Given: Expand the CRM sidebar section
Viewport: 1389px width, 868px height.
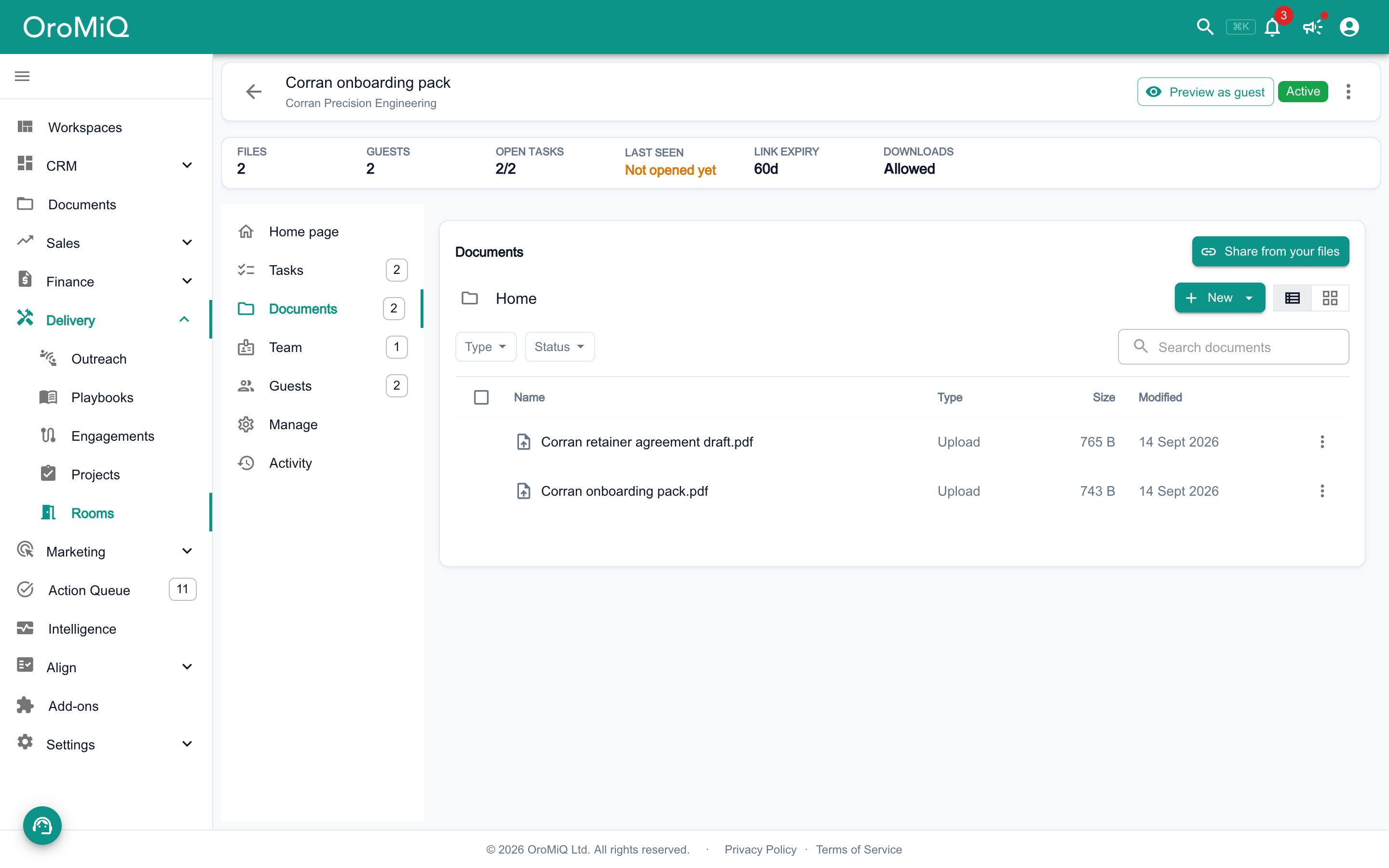Looking at the screenshot, I should coord(187,165).
